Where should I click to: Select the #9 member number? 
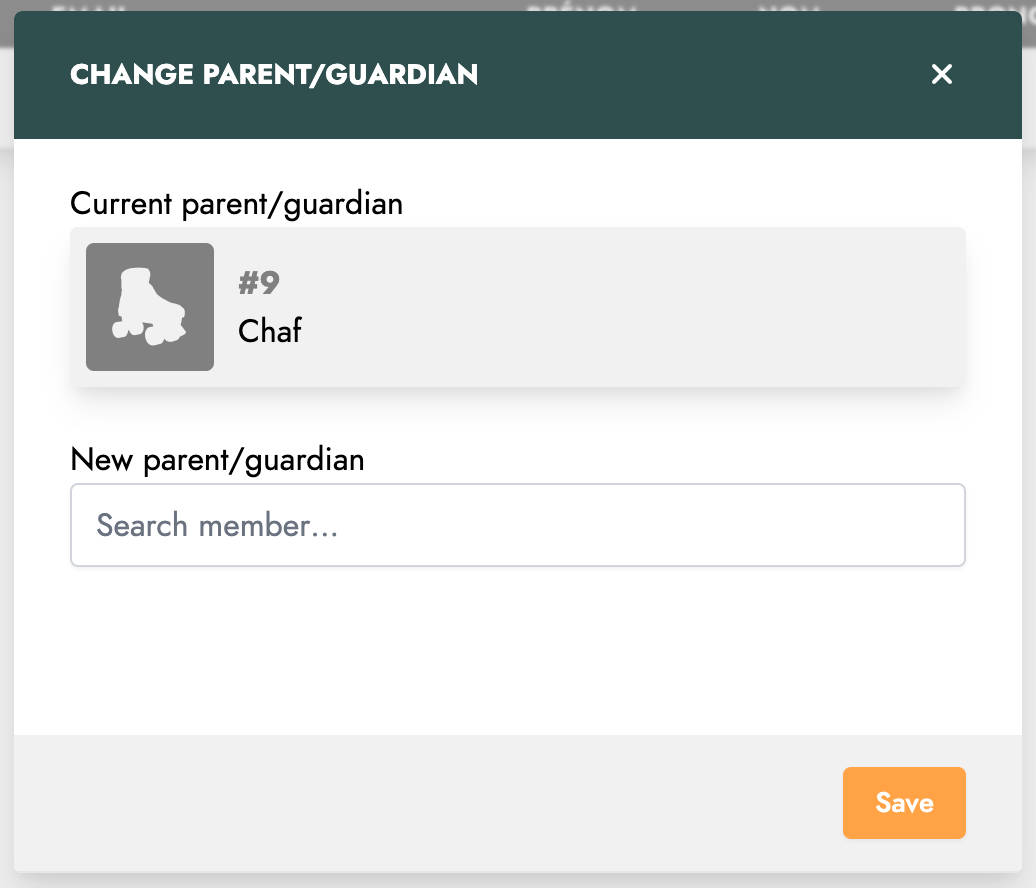(259, 283)
